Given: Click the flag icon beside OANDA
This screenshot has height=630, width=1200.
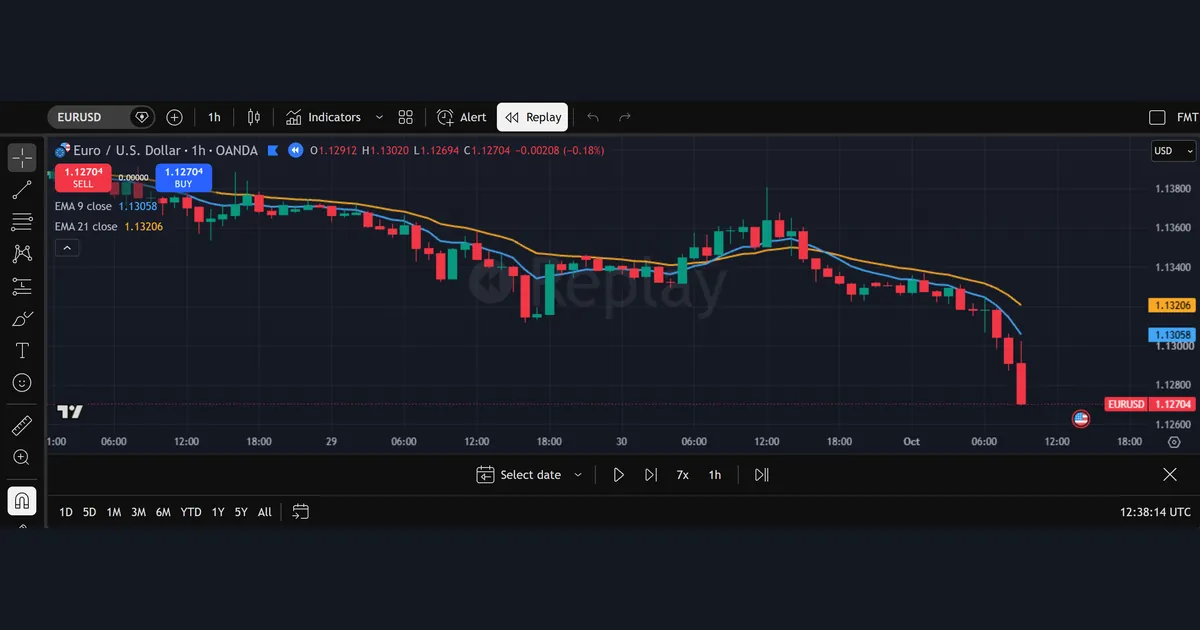Looking at the screenshot, I should pyautogui.click(x=271, y=150).
